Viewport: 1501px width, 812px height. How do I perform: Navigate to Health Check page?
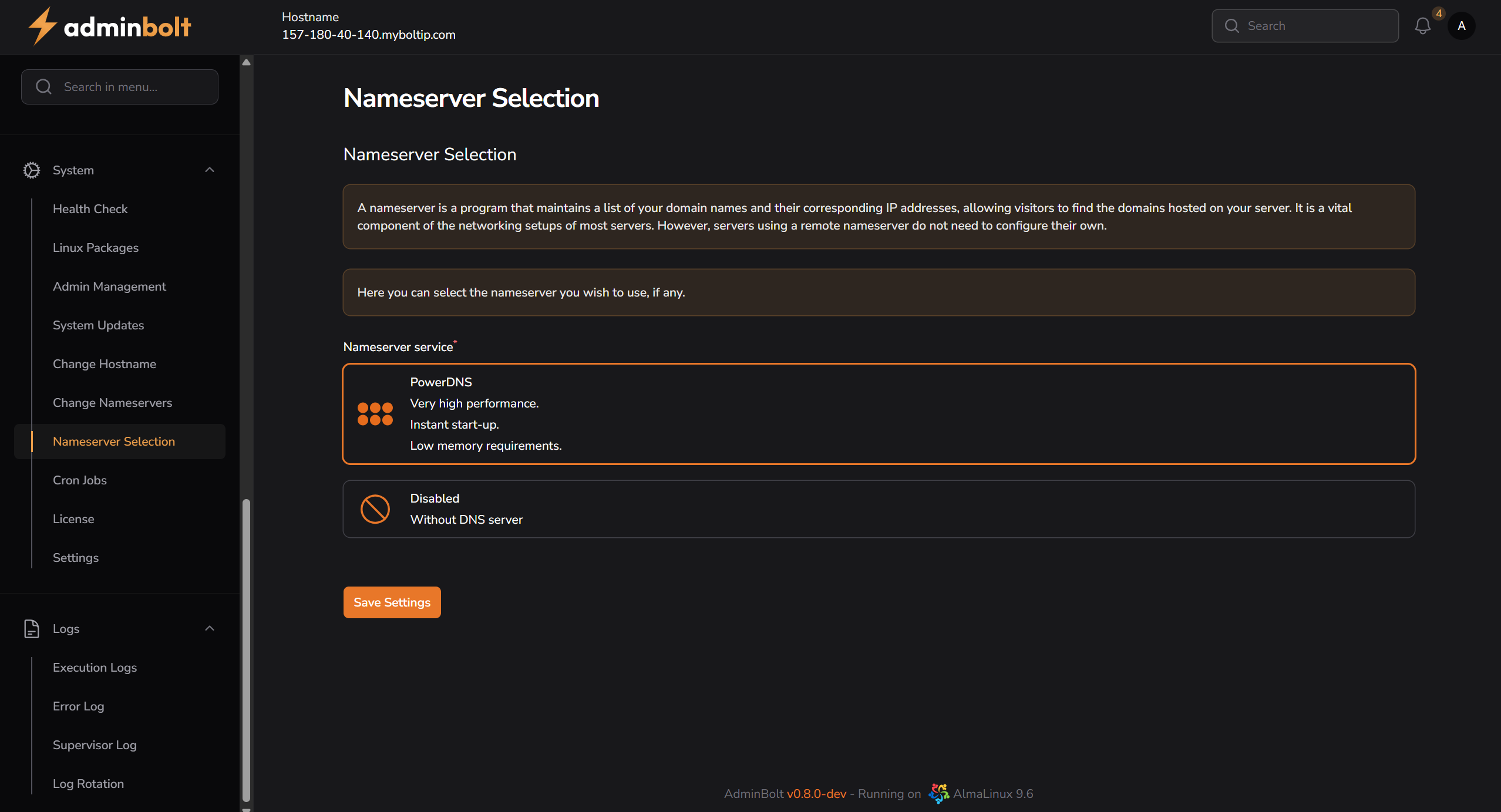(x=90, y=208)
